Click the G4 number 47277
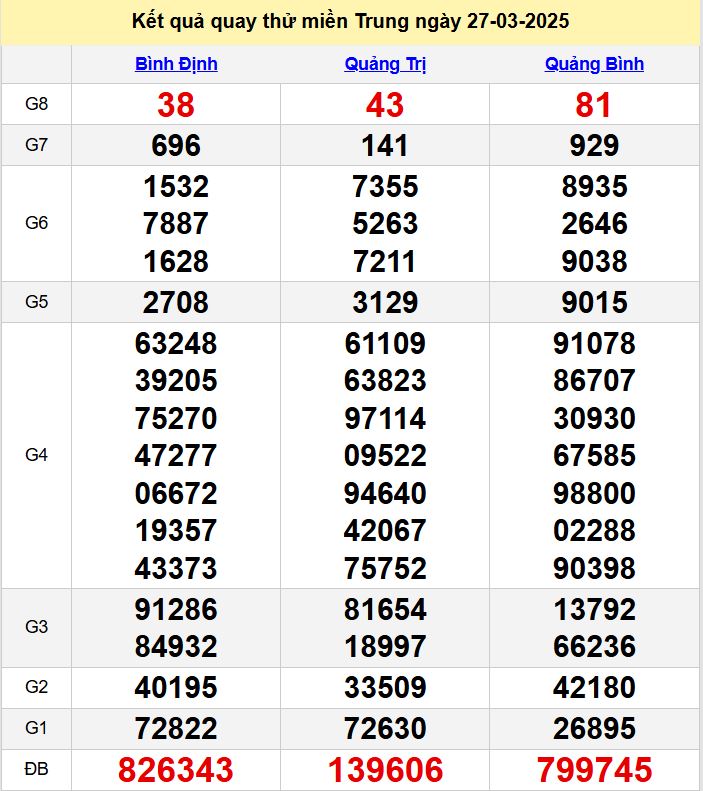Image resolution: width=703 pixels, height=791 pixels. [176, 456]
